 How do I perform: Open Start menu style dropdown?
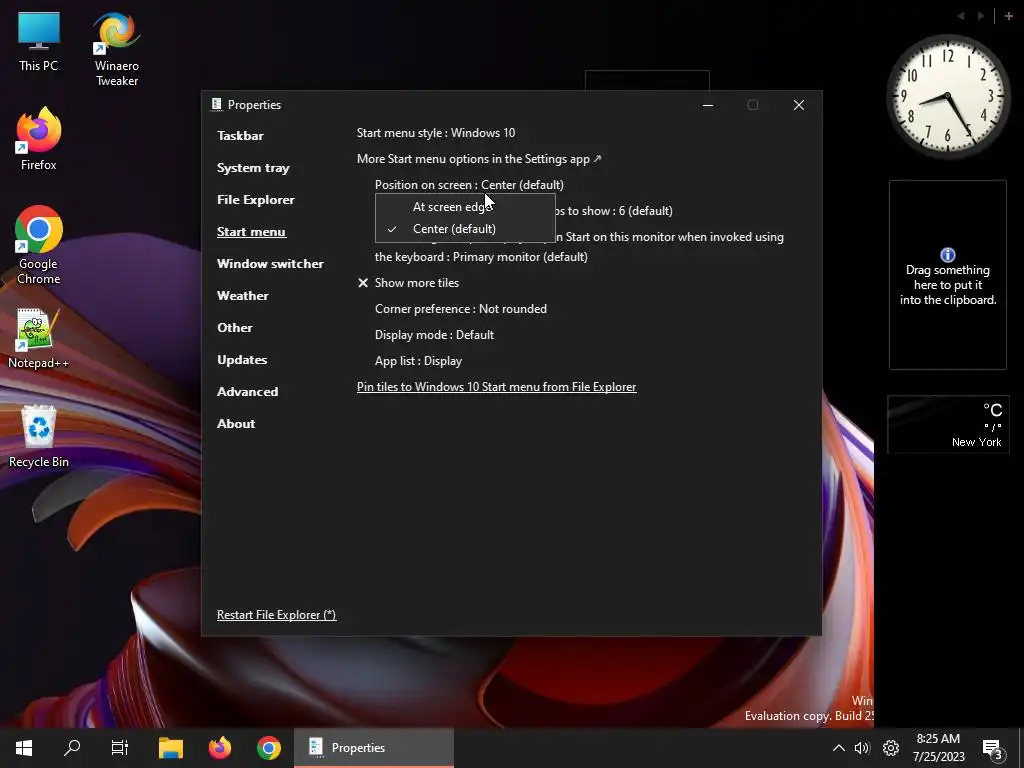pyautogui.click(x=436, y=133)
